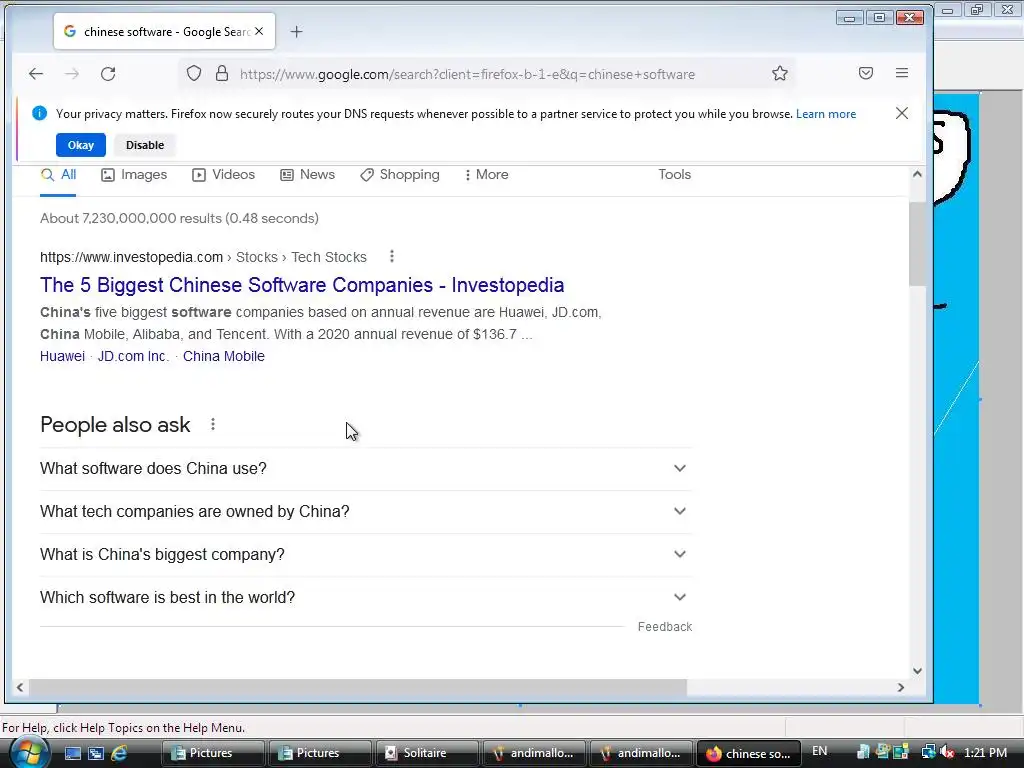1024x768 pixels.
Task: Dismiss the privacy notification bar
Action: click(902, 114)
